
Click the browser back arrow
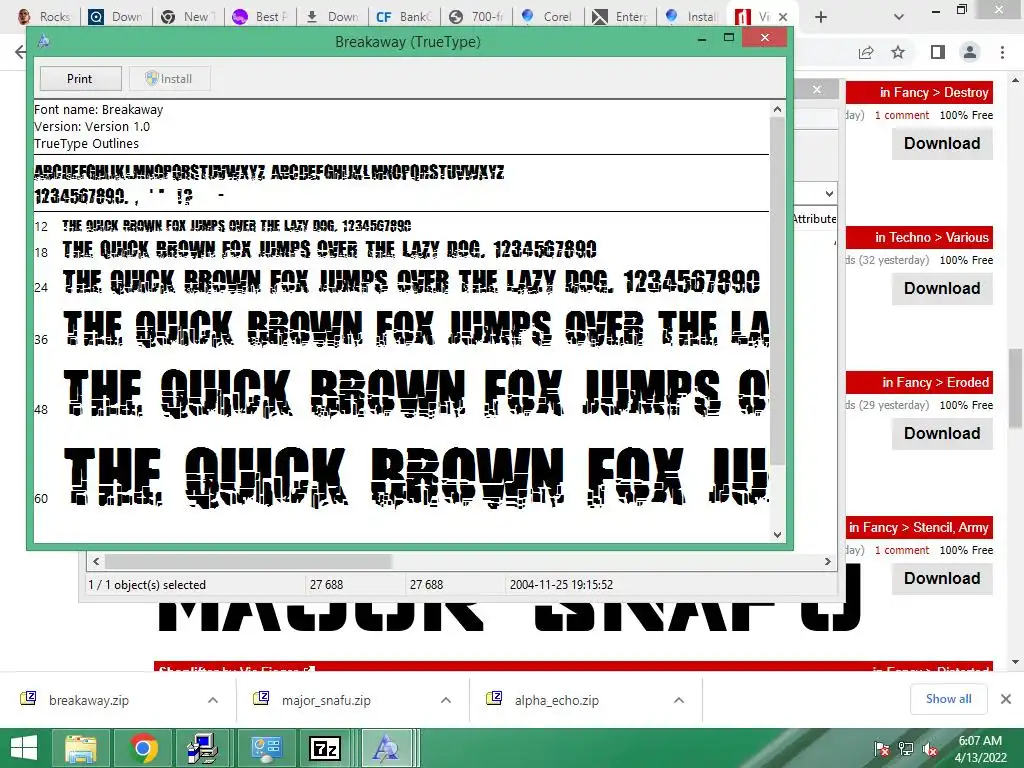click(21, 52)
